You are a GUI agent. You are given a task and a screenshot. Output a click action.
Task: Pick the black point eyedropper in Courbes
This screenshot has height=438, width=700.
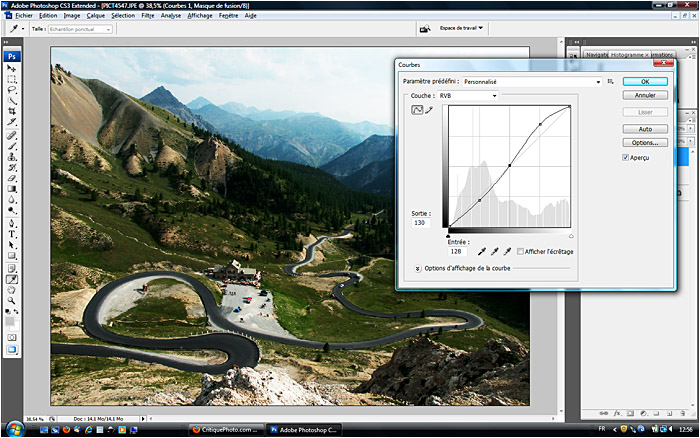[x=482, y=252]
